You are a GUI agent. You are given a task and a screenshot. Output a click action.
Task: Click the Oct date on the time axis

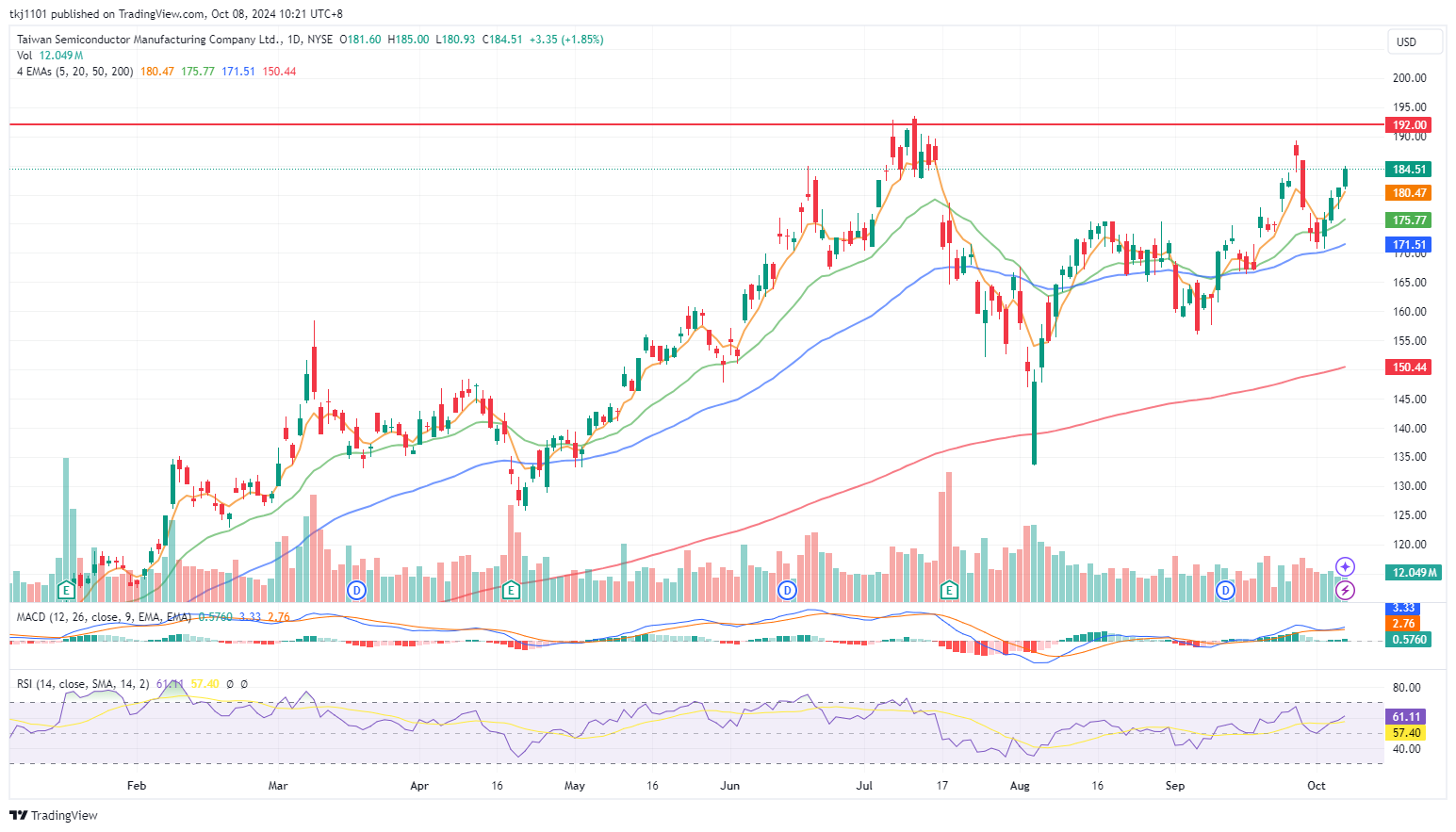tap(1317, 786)
